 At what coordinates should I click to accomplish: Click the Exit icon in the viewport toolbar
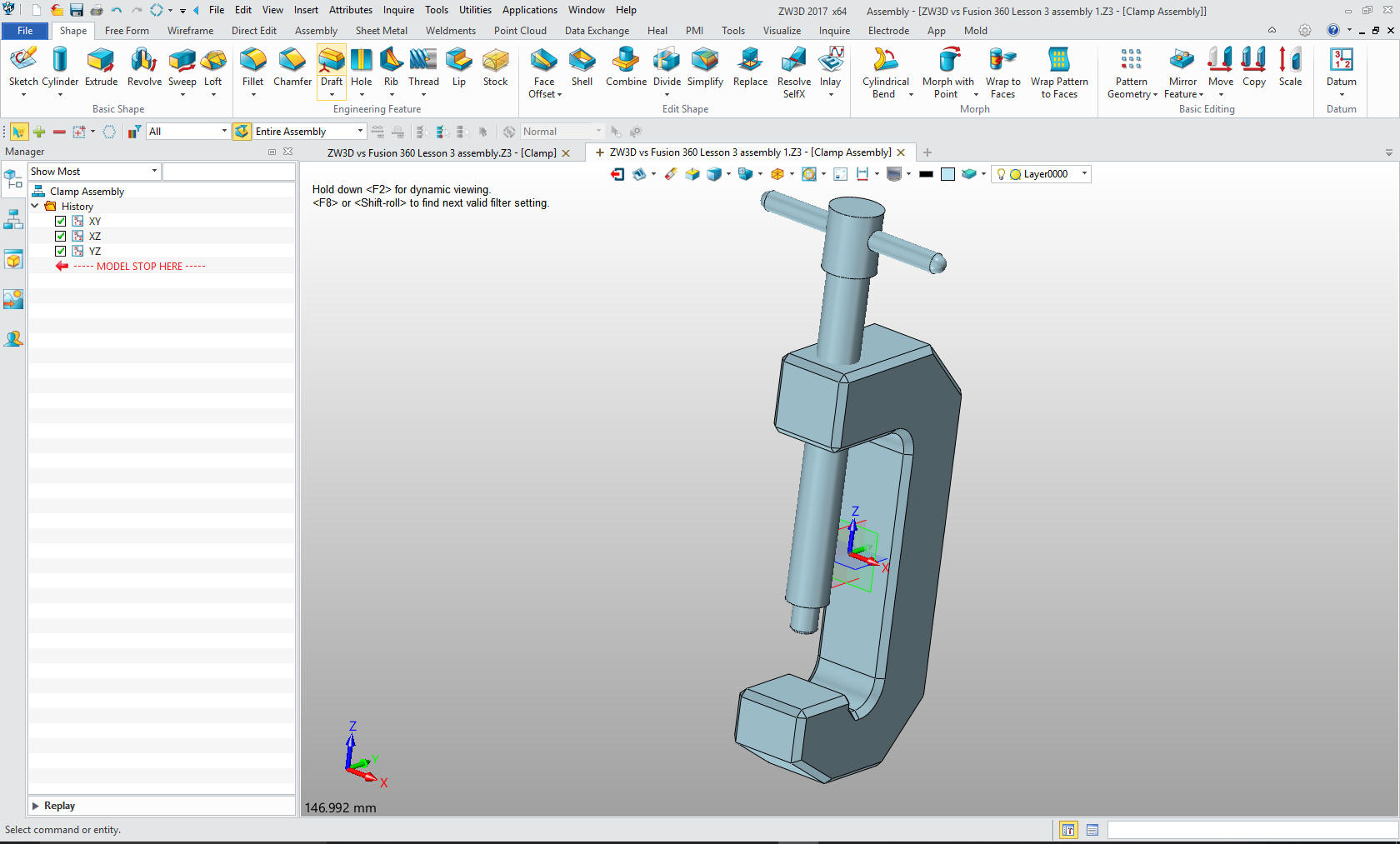click(617, 174)
